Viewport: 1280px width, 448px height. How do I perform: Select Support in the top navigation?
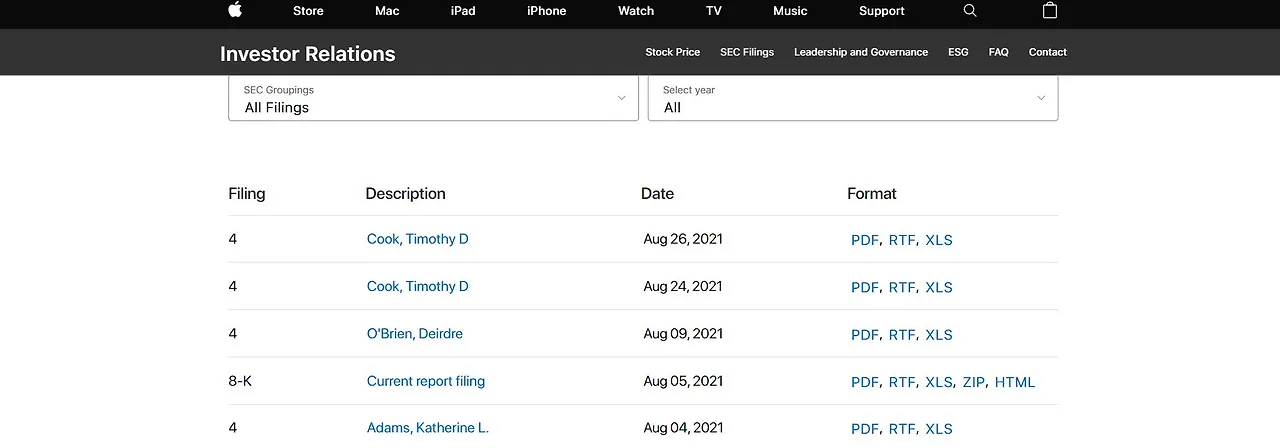pos(881,11)
